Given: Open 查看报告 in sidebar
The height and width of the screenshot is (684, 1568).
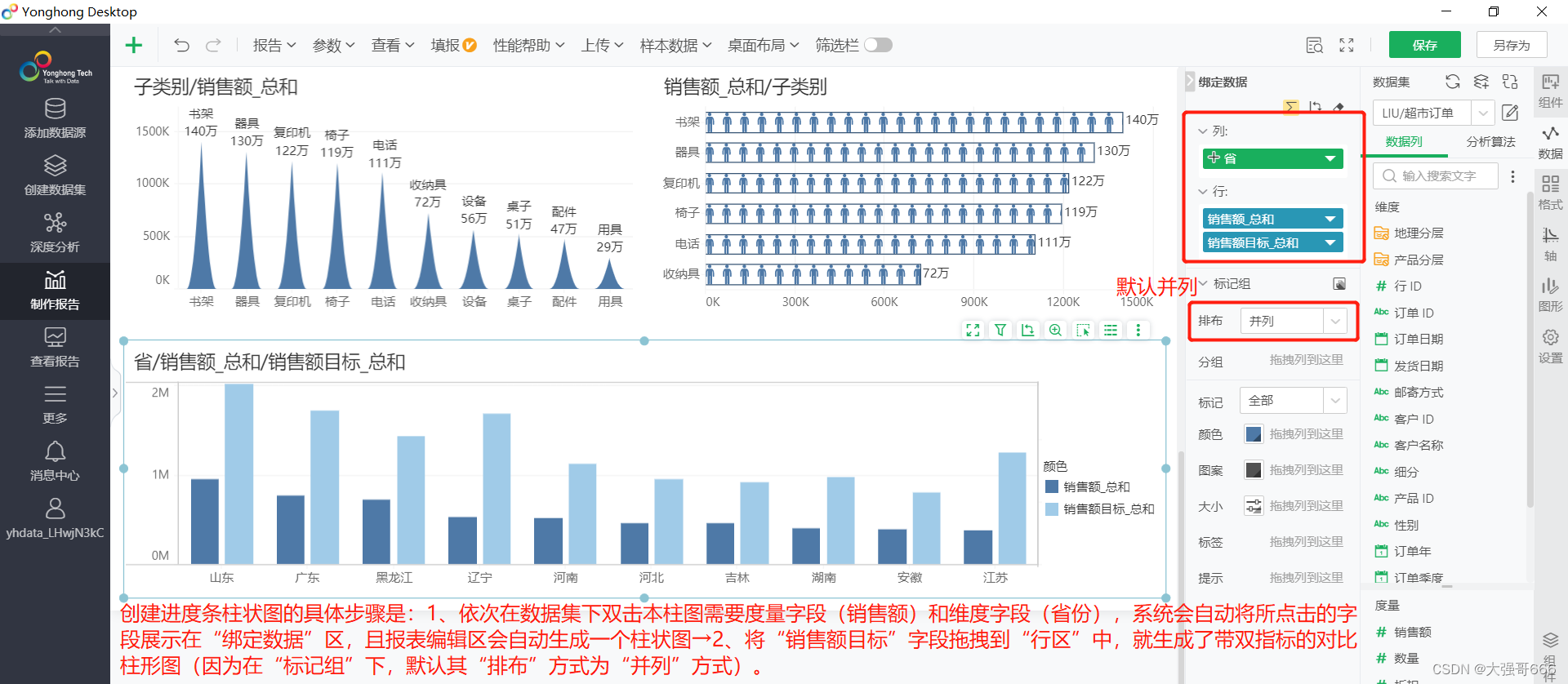Looking at the screenshot, I should (x=55, y=348).
